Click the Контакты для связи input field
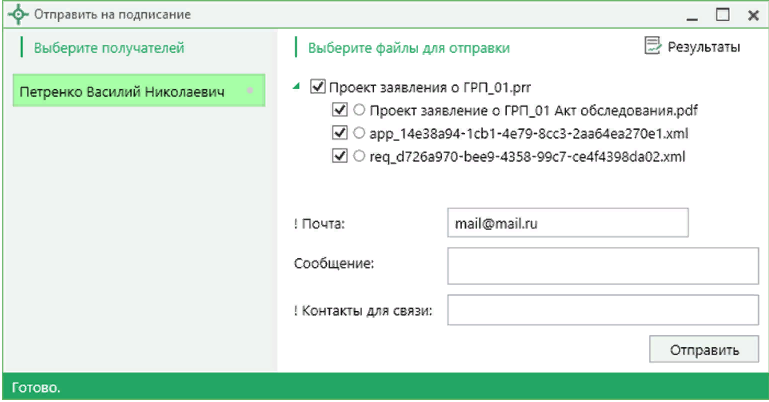 [x=603, y=311]
